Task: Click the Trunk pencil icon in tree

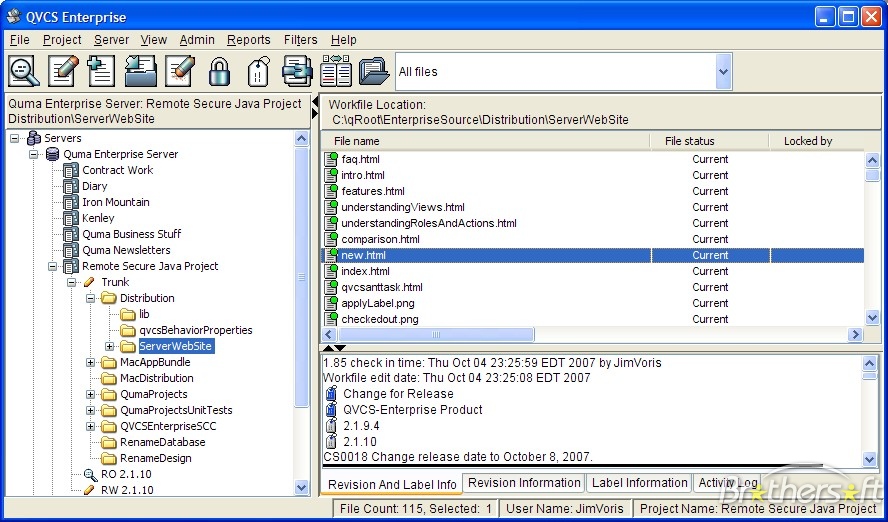Action: (x=89, y=282)
